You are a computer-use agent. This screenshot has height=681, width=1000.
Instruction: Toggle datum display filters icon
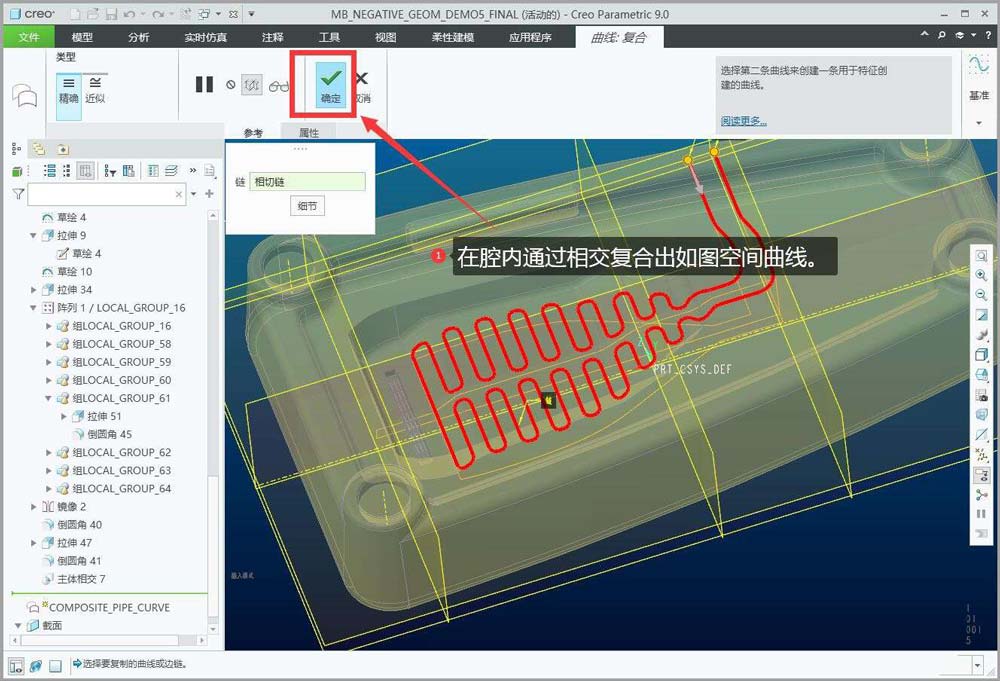point(982,455)
